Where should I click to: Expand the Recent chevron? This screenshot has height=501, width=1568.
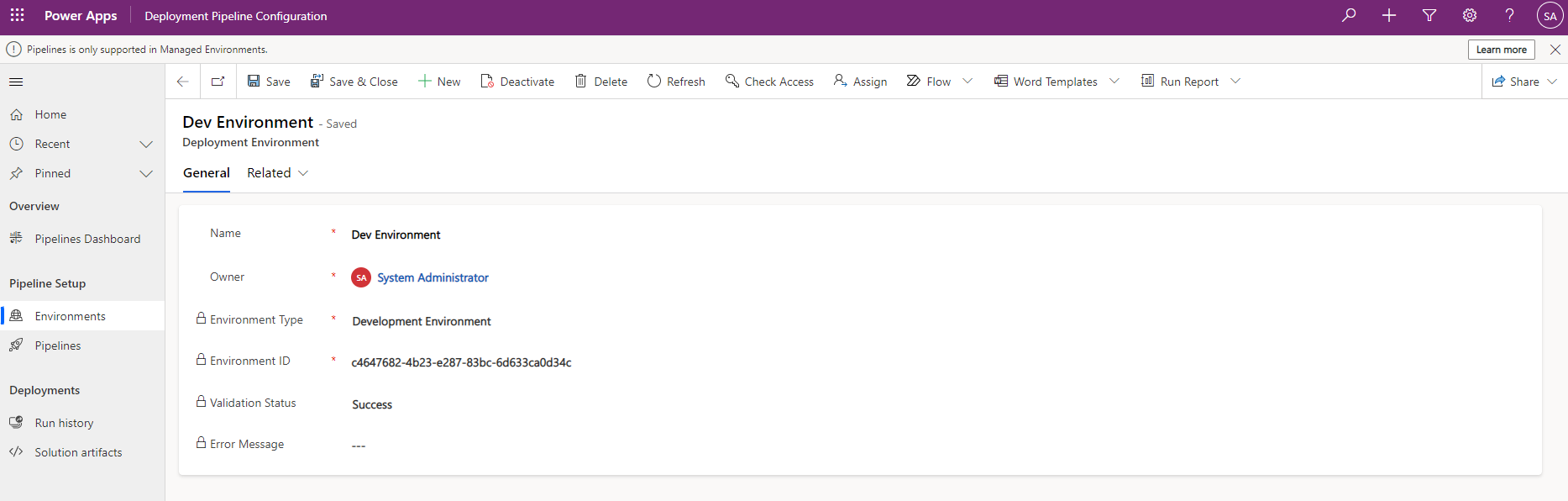click(146, 145)
